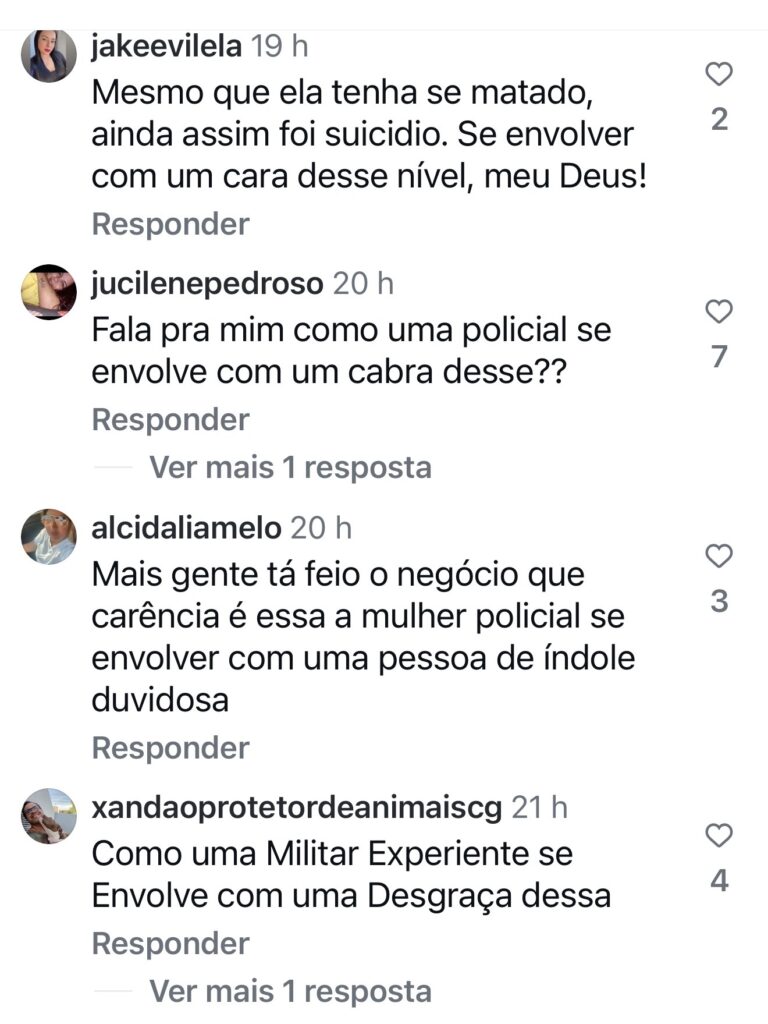Go to alcidaliamelo's profile by username
768x1024 pixels.
pyautogui.click(x=186, y=527)
